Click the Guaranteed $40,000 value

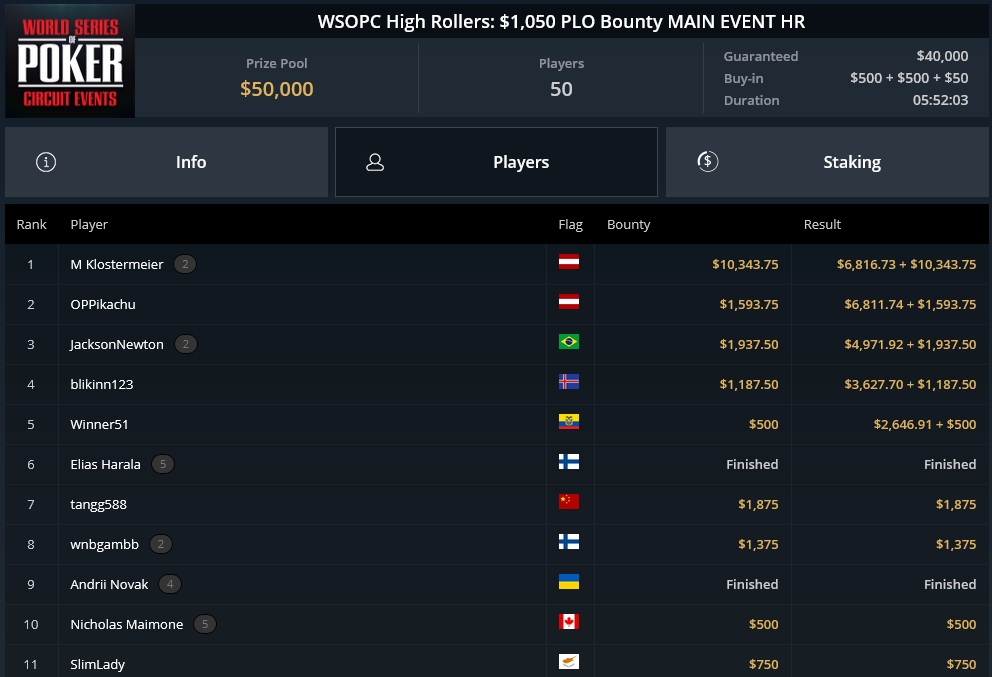pyautogui.click(x=942, y=56)
